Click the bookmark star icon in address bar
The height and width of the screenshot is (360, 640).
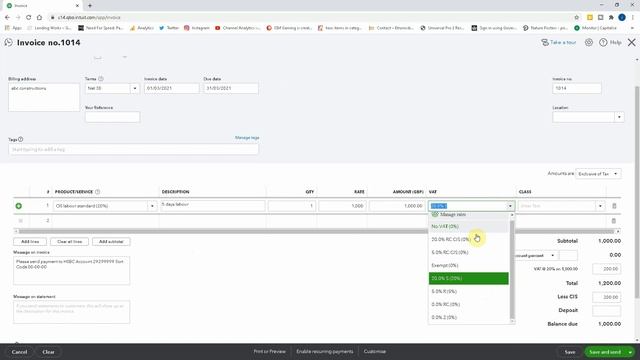click(576, 18)
